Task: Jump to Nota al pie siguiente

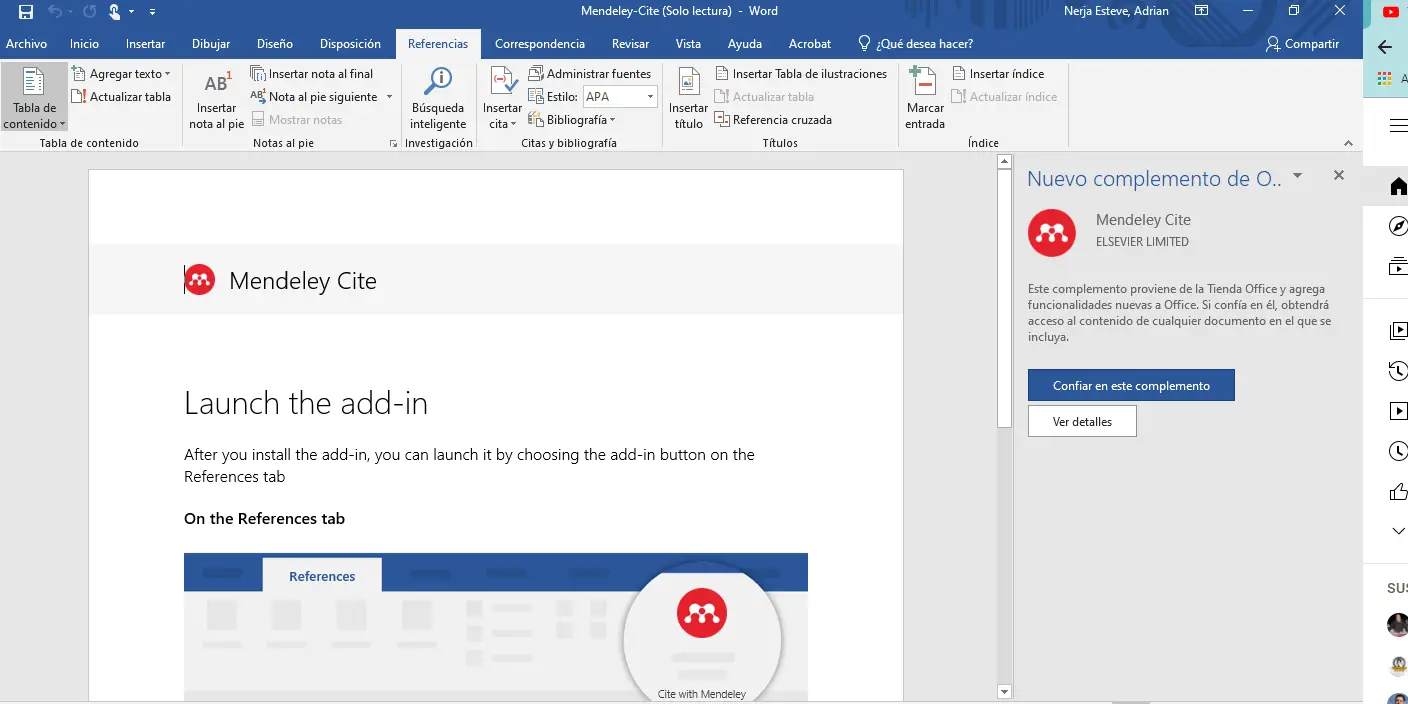Action: tap(315, 97)
